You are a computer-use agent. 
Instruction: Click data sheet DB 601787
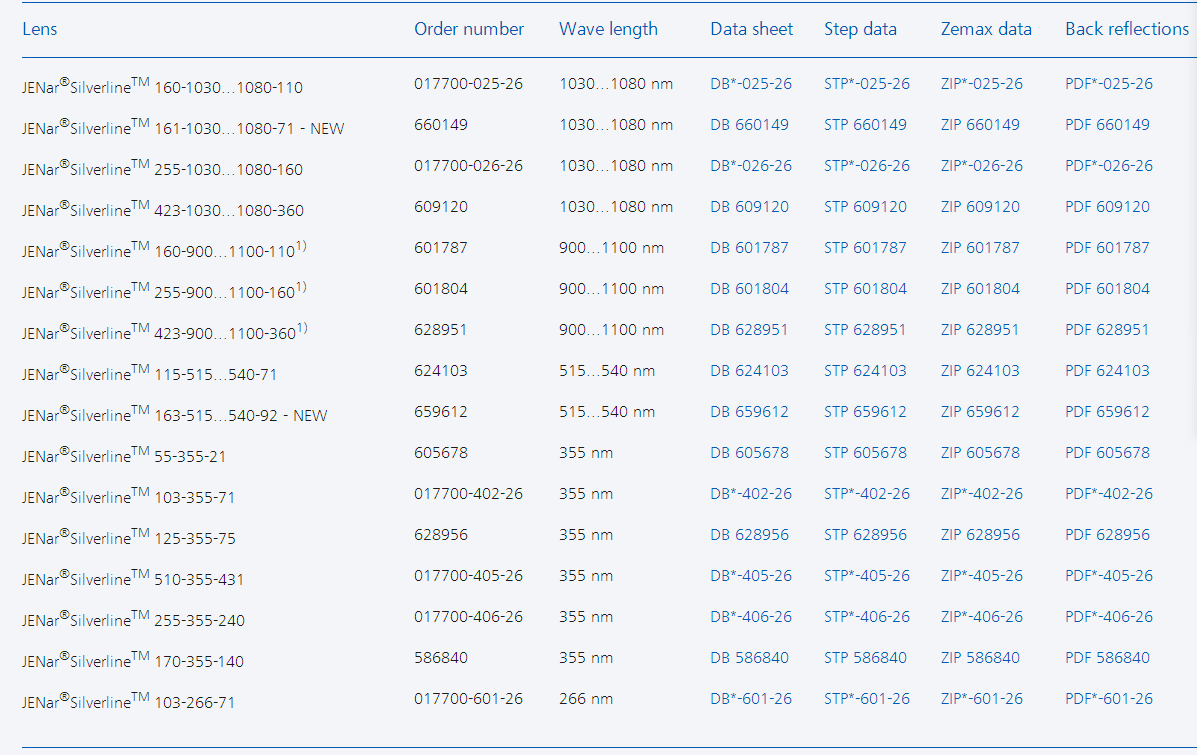[749, 248]
